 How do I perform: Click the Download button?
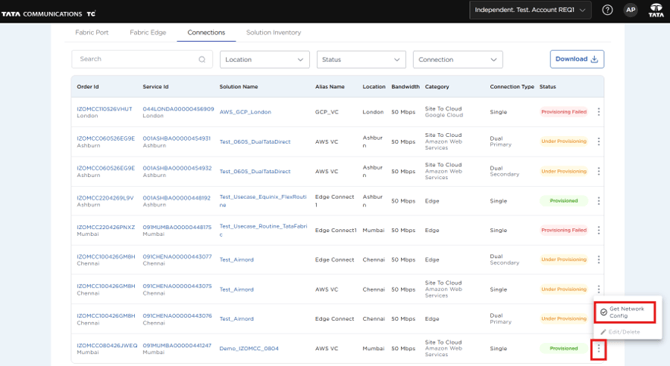(x=577, y=59)
